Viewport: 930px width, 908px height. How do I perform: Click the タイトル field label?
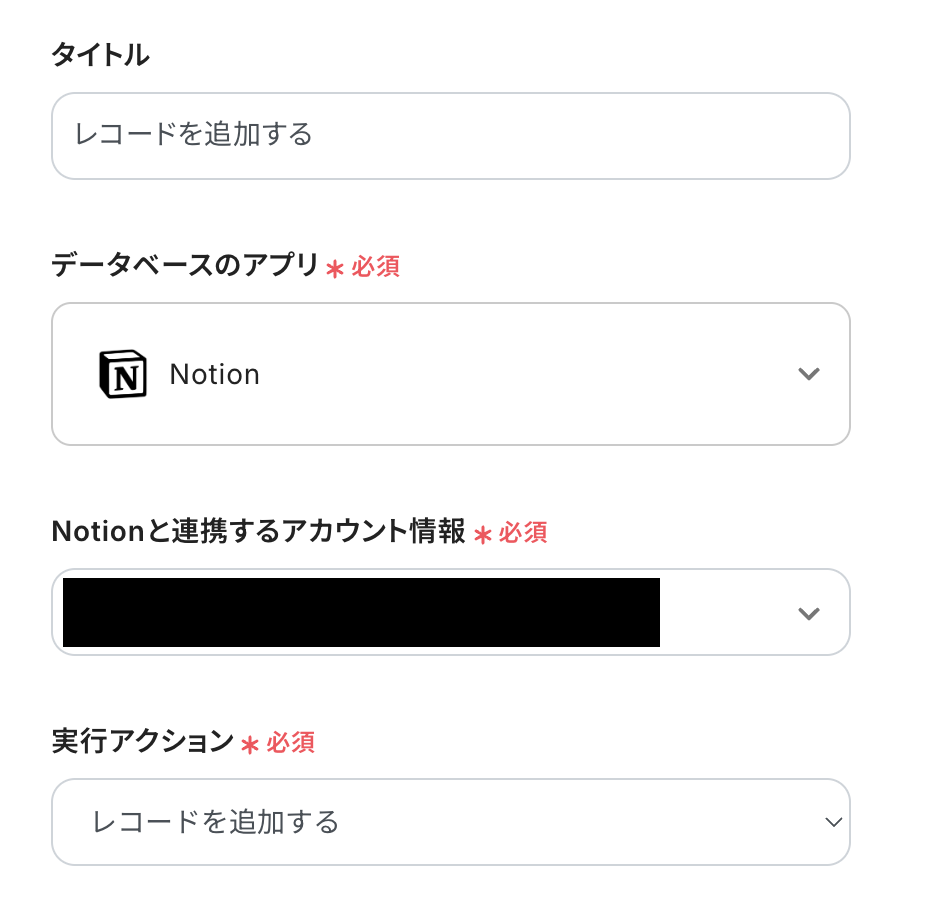pyautogui.click(x=100, y=56)
